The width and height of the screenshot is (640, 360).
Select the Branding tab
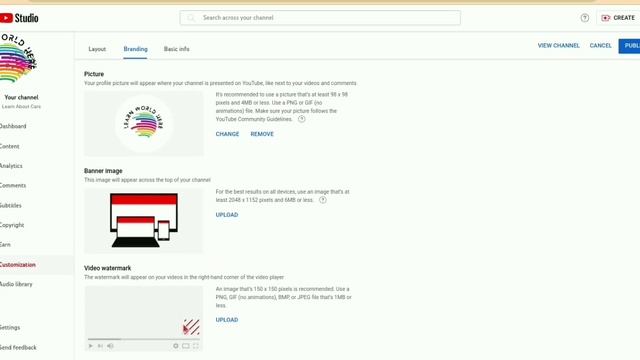pos(136,49)
